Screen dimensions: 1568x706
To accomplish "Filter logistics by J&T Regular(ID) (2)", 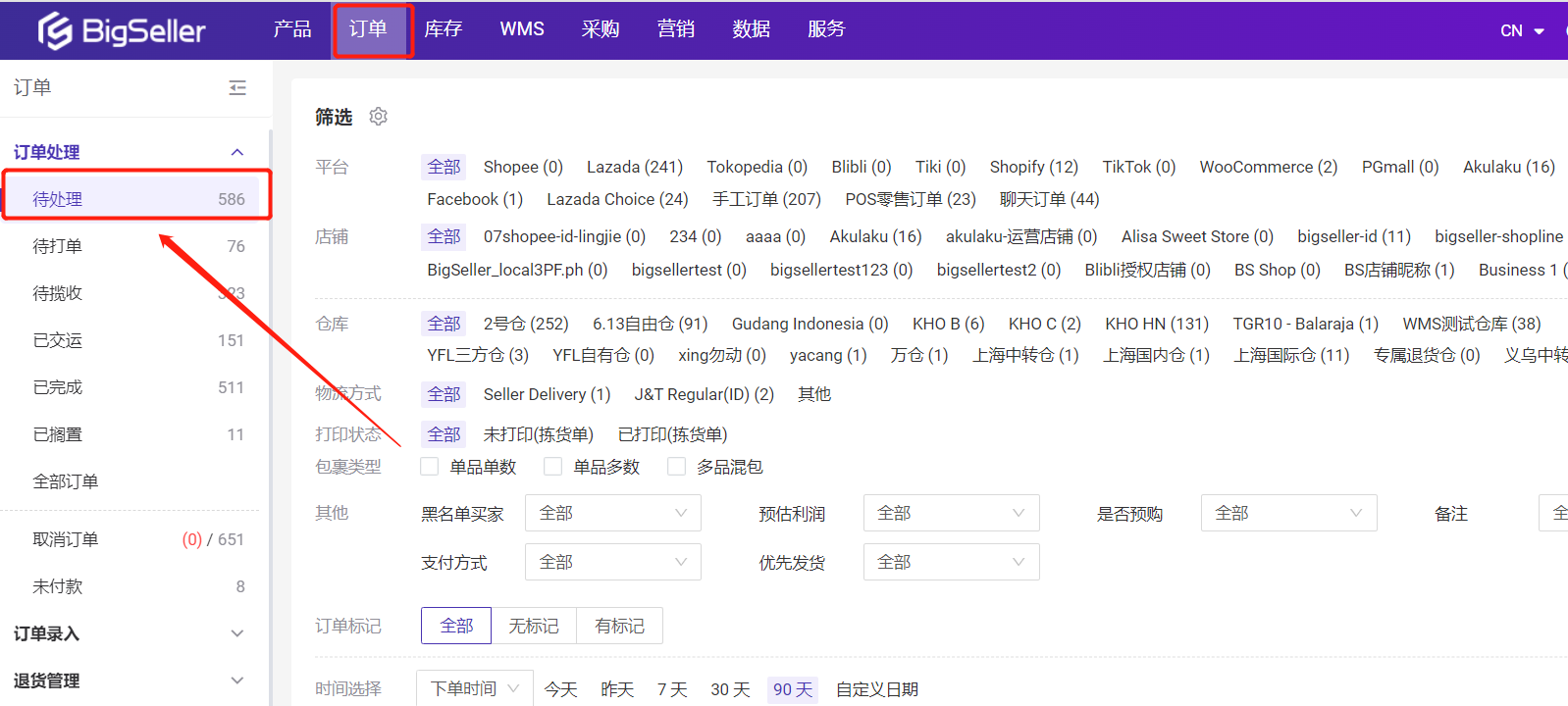I will point(705,394).
